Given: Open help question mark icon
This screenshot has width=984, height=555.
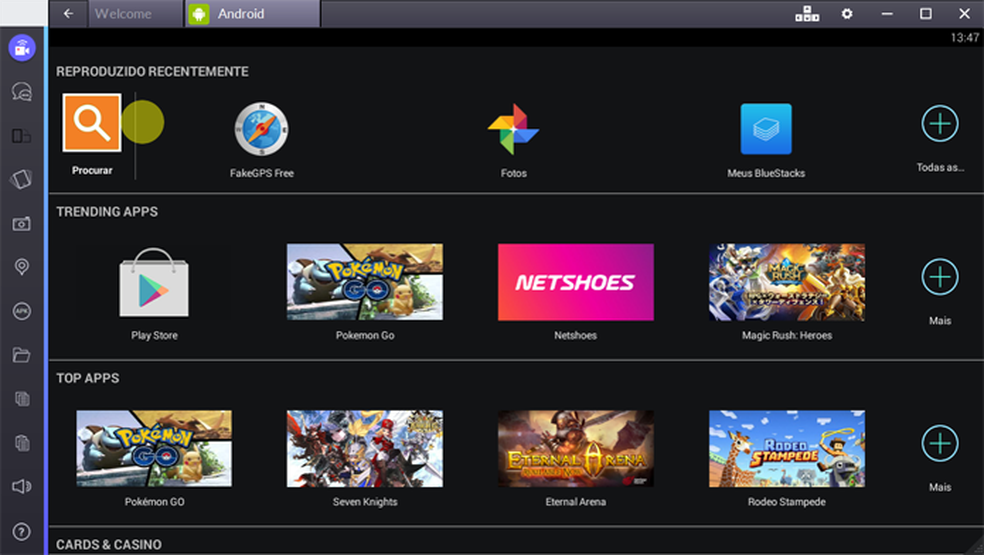Looking at the screenshot, I should coord(21,532).
